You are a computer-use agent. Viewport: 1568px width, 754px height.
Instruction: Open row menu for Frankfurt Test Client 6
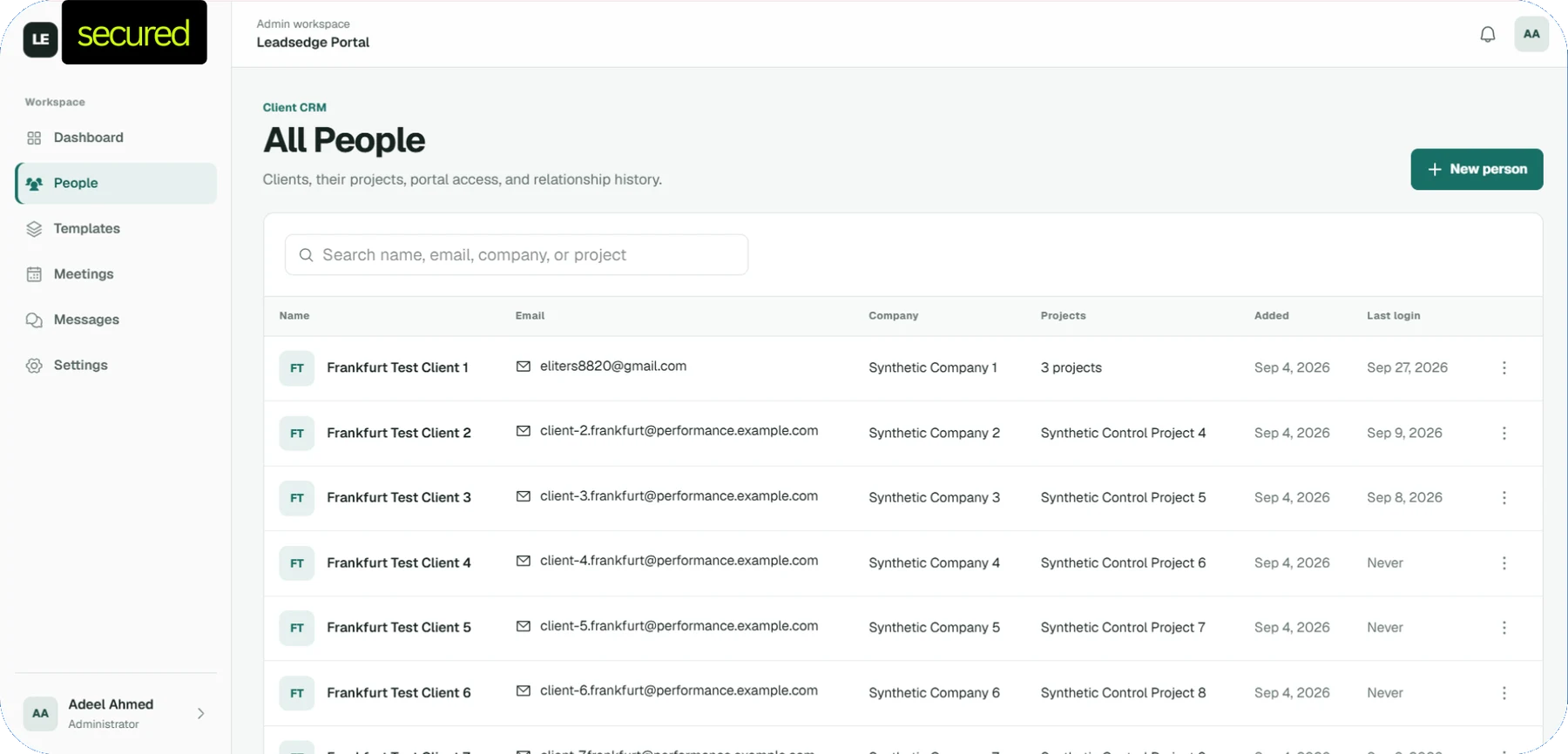(1504, 693)
